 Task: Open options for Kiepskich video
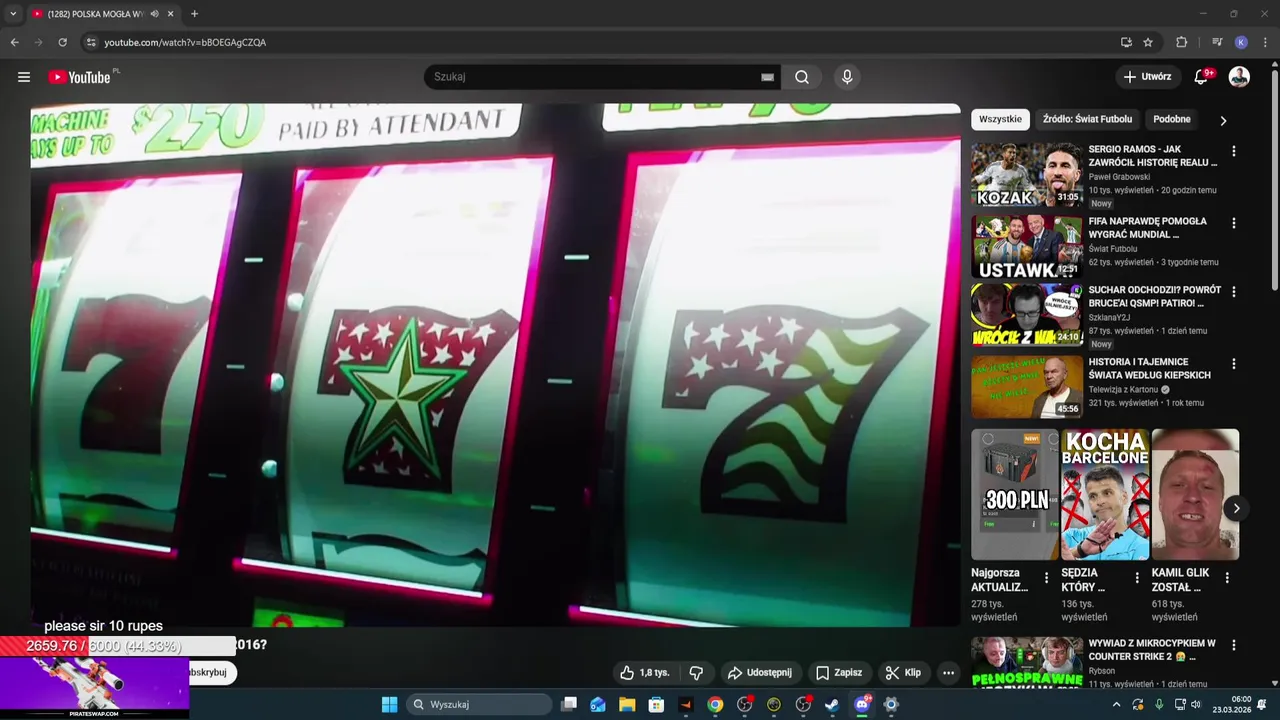(1233, 364)
